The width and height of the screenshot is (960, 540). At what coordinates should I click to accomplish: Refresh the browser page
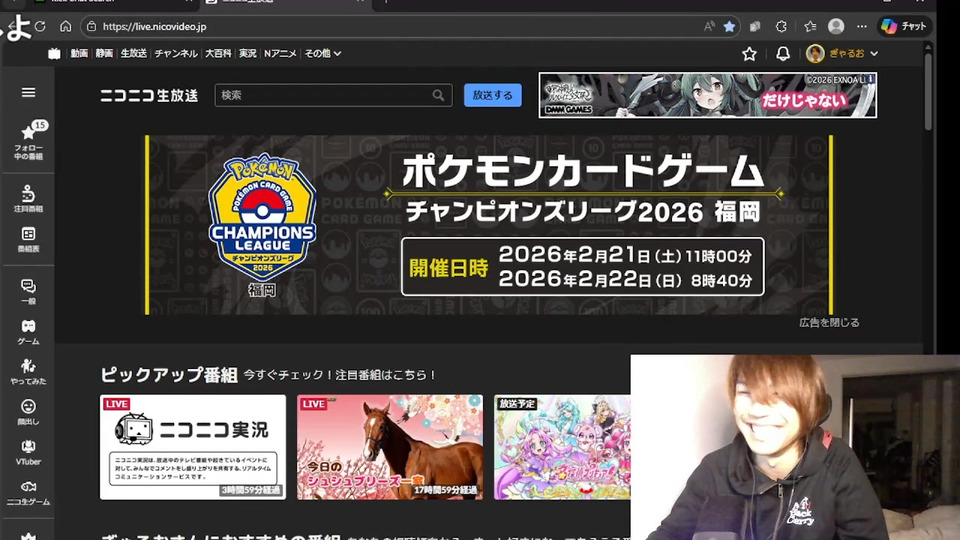point(40,26)
